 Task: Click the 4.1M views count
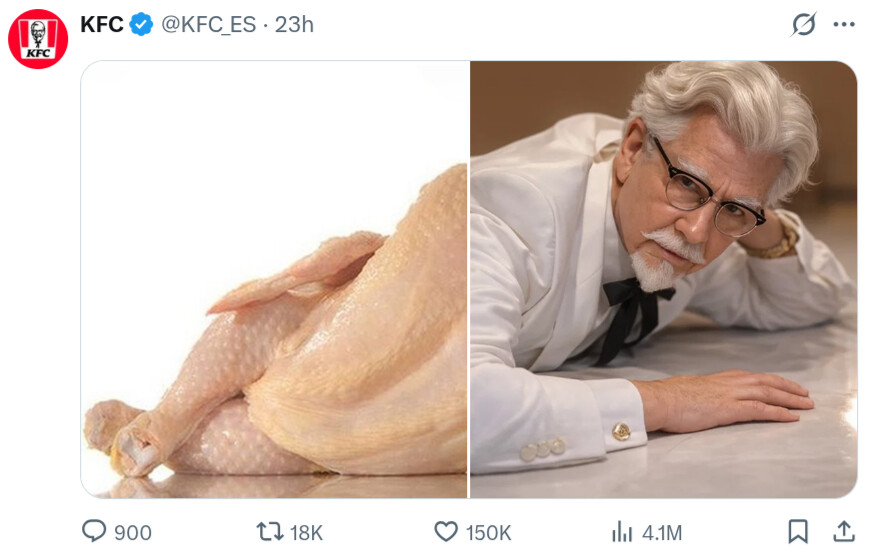pos(662,532)
